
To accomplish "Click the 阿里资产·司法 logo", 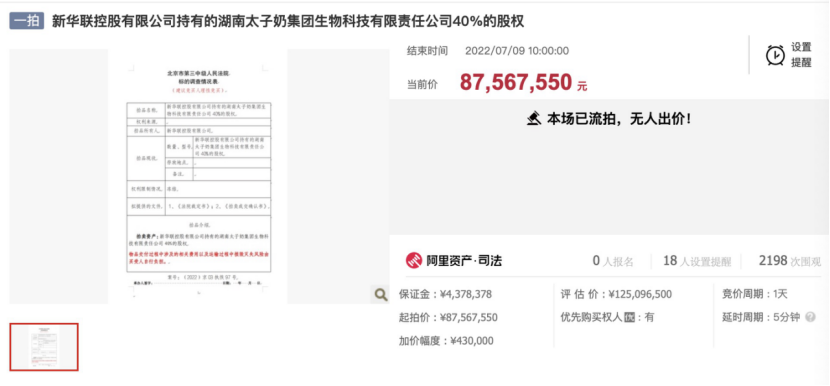I will point(454,260).
